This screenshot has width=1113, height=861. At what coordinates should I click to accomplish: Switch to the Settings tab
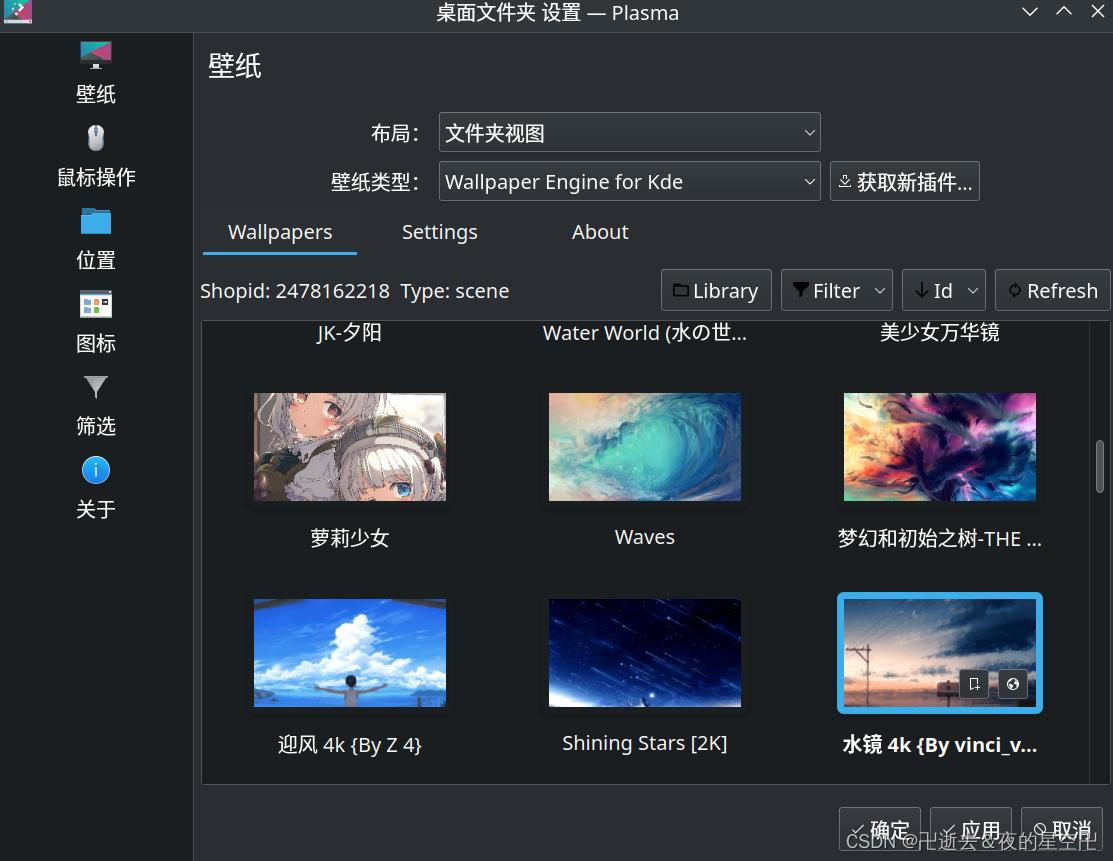[439, 231]
